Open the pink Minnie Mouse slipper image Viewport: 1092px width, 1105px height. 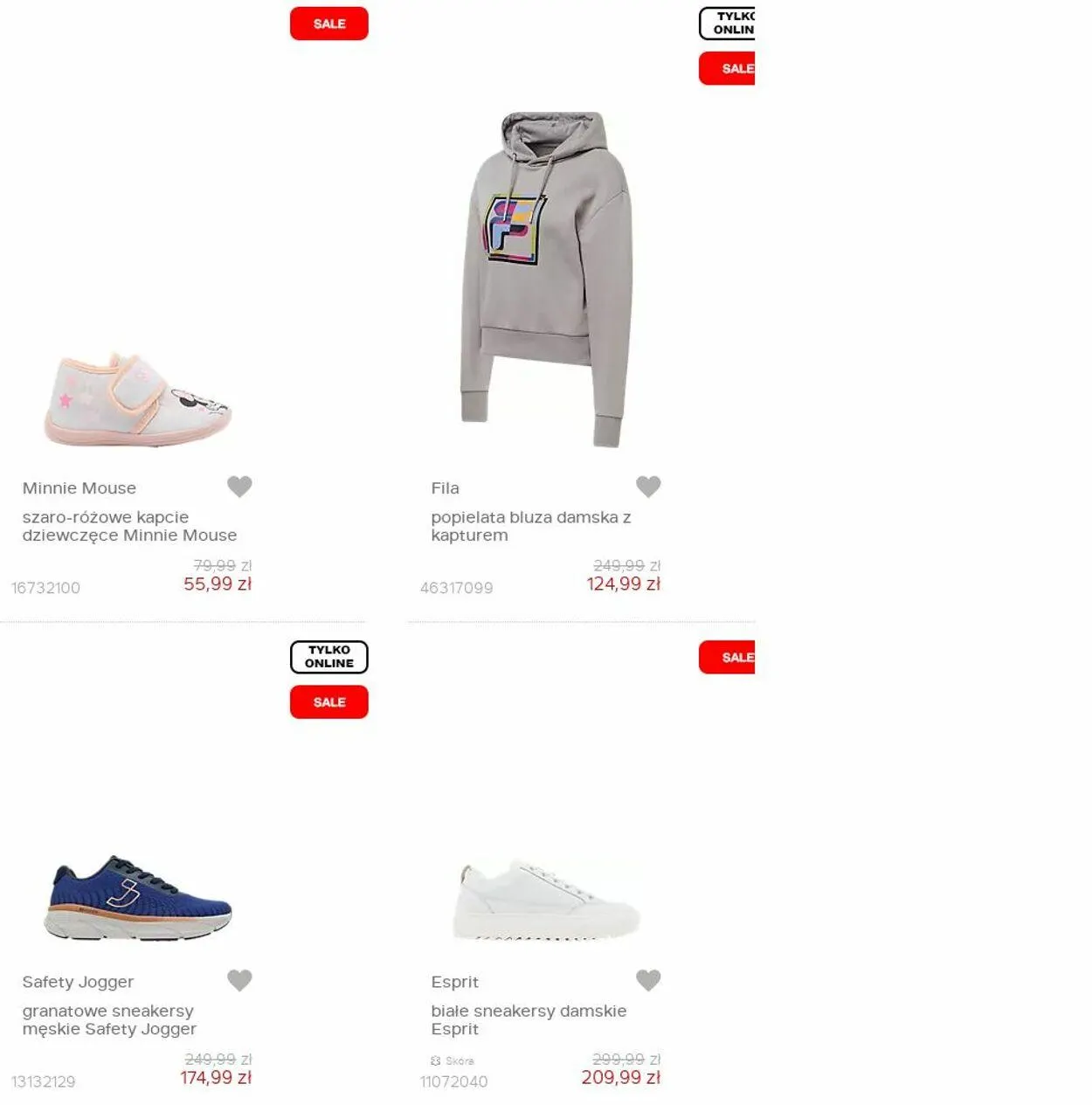tap(138, 399)
